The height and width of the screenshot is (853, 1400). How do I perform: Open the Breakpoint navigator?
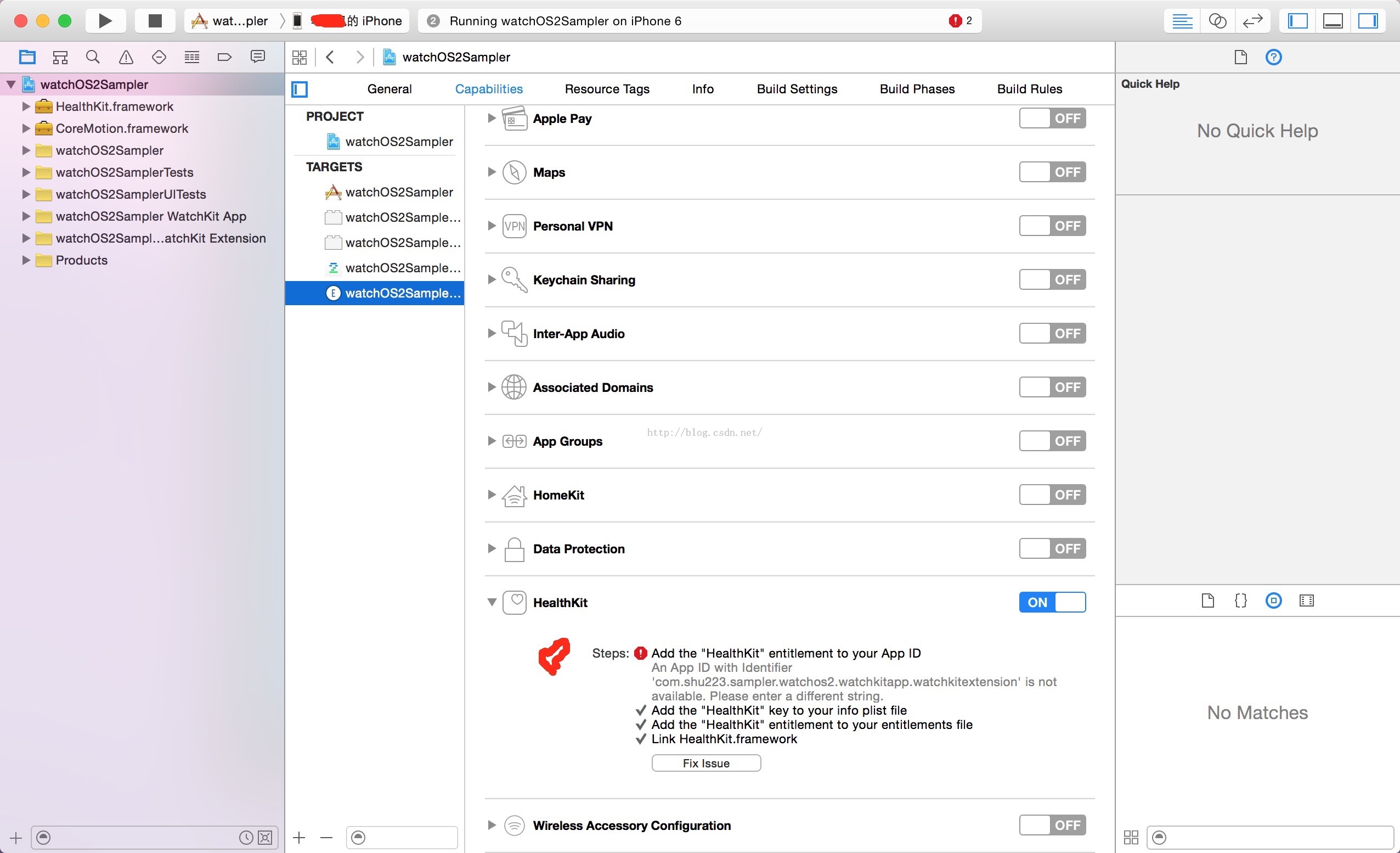pos(224,57)
